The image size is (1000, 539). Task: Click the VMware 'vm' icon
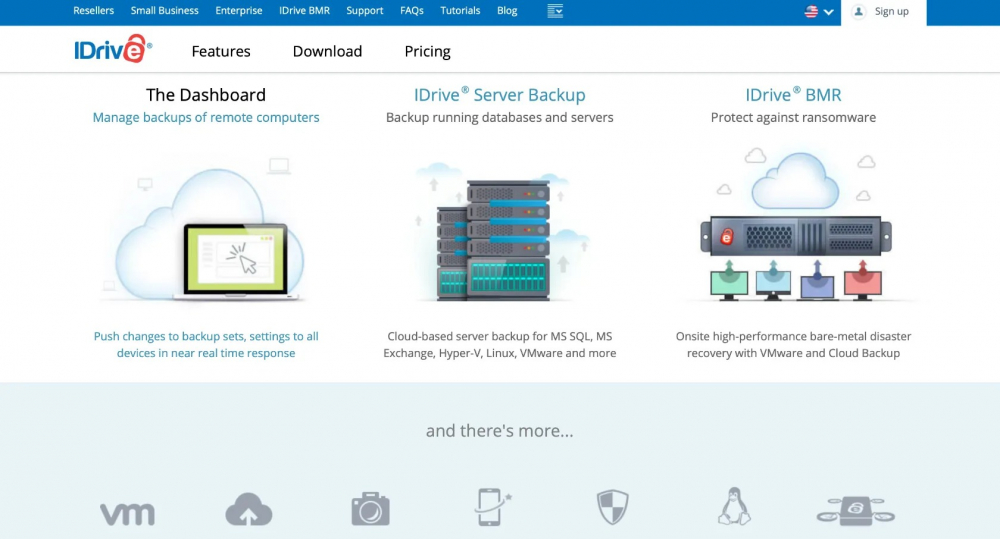point(127,514)
